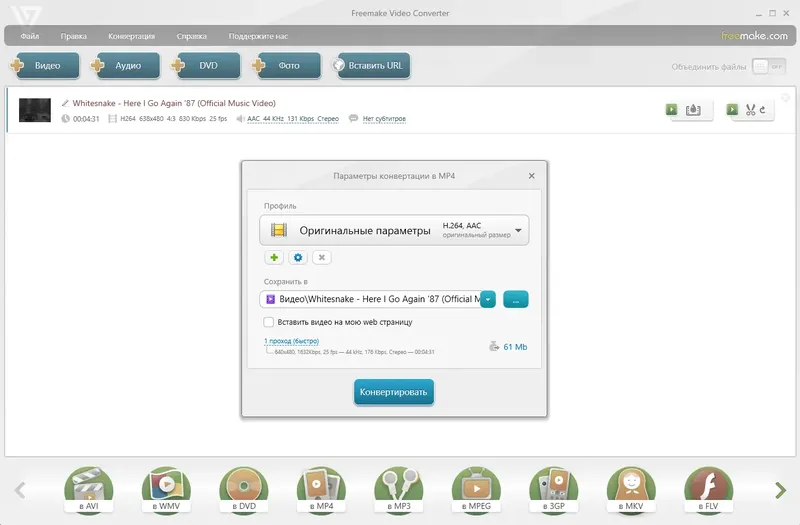Image resolution: width=800 pixels, height=525 pixels.
Task: Open audio track AAC 44 KHz selector
Action: 293,119
